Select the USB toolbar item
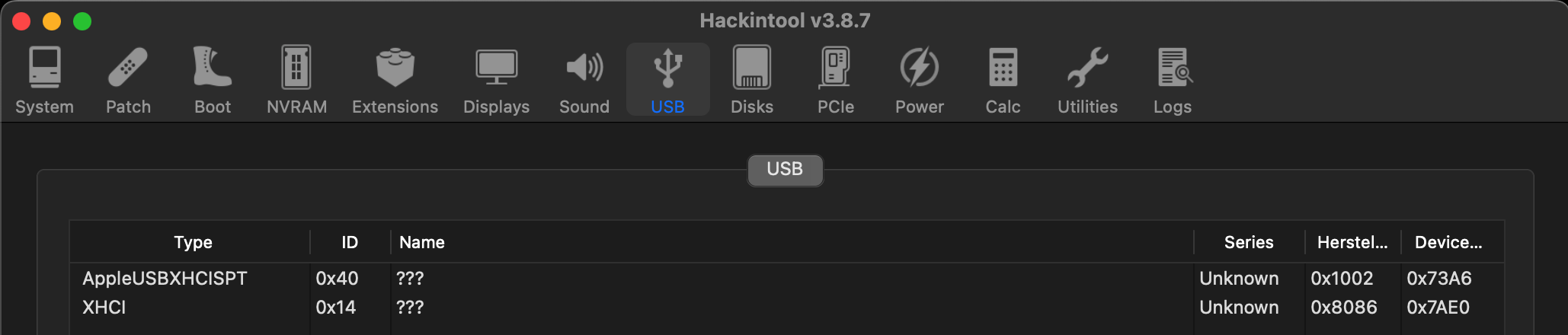1568x335 pixels. 668,79
